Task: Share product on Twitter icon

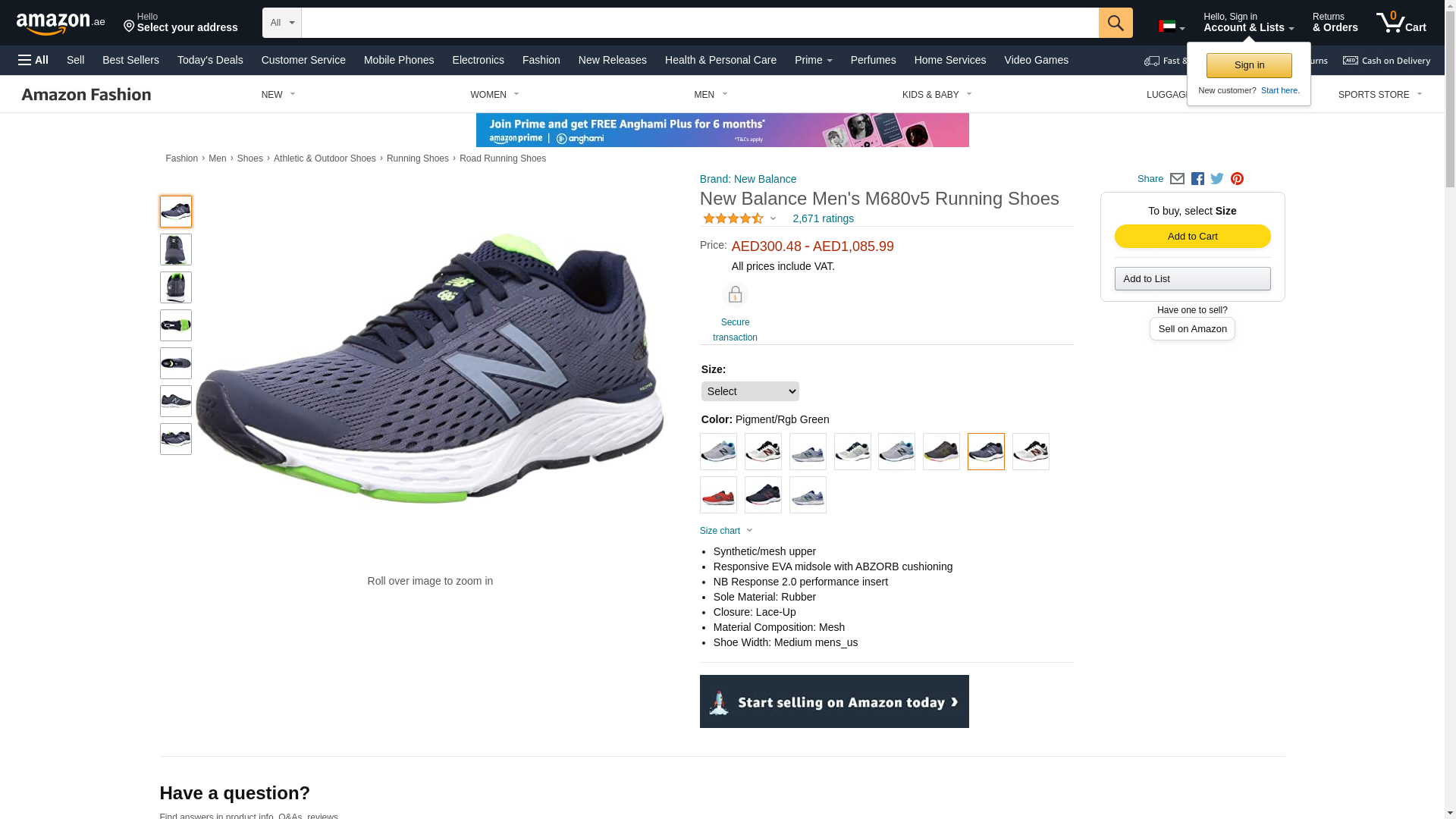Action: click(x=1217, y=179)
